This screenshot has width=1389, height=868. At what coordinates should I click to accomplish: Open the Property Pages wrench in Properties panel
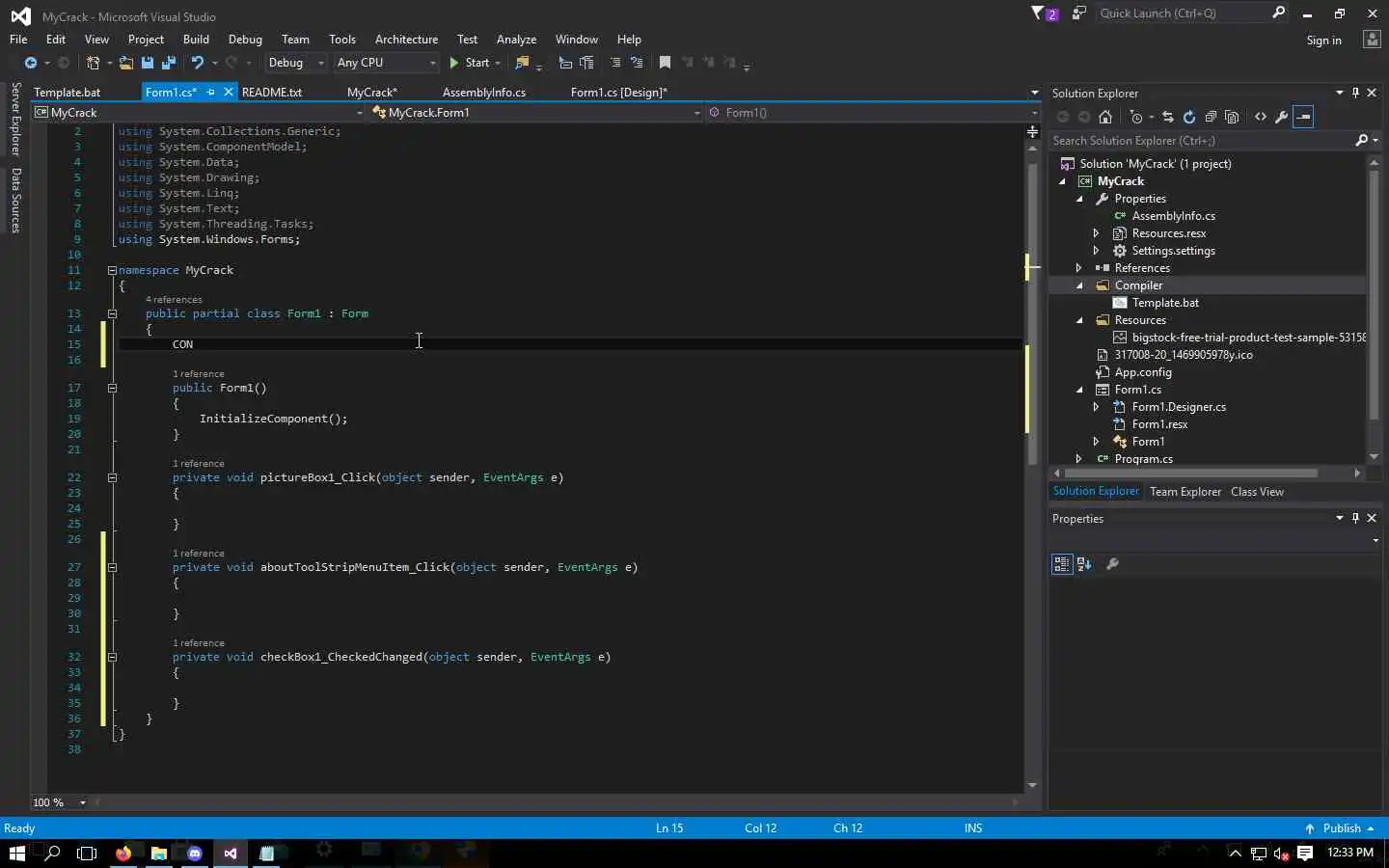pyautogui.click(x=1112, y=564)
